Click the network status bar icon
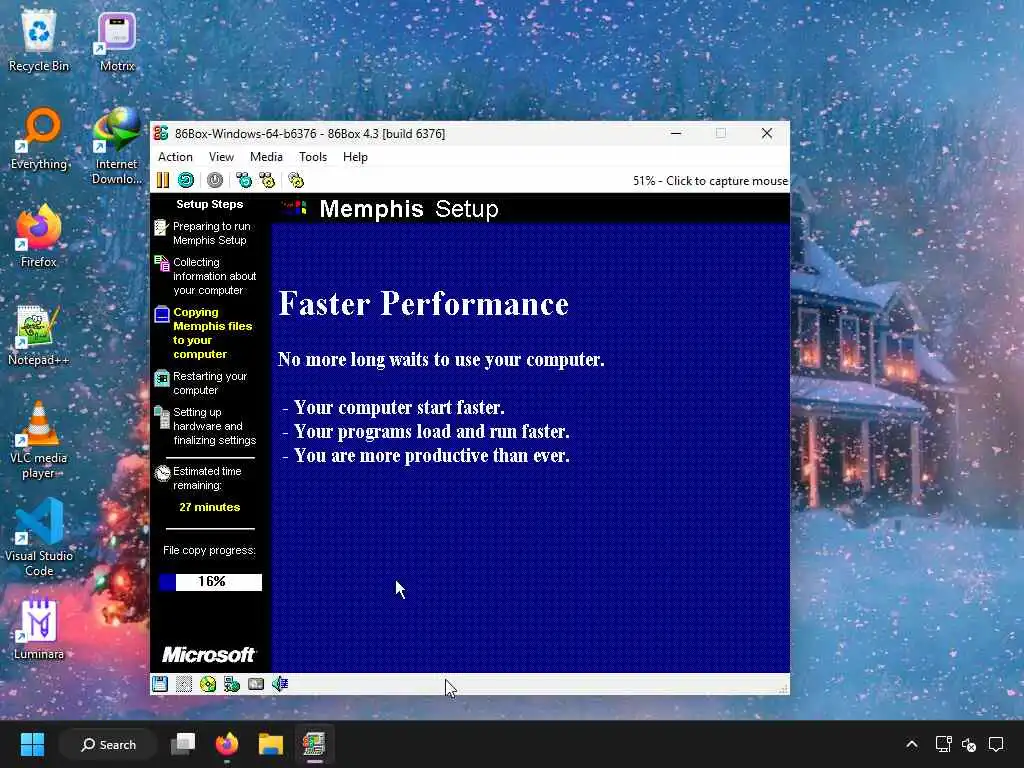 click(232, 684)
